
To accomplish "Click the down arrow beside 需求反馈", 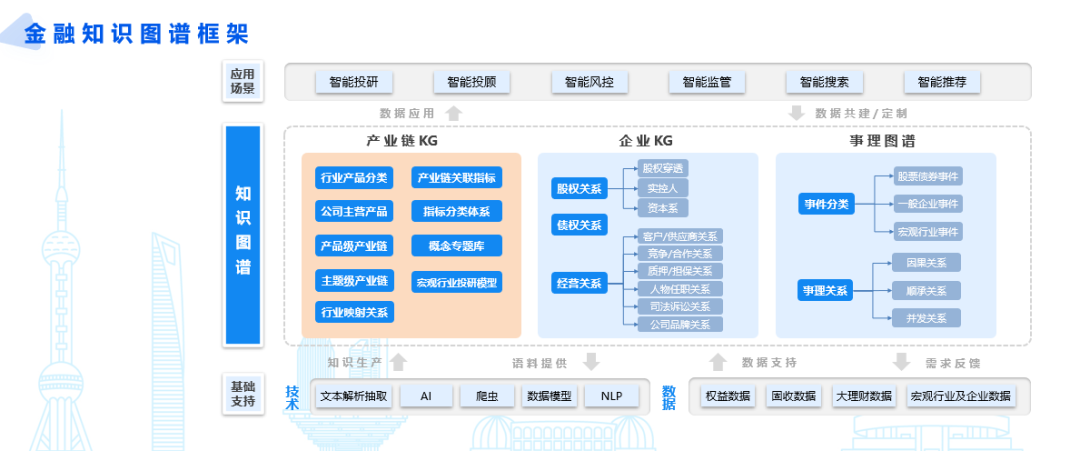I will pos(902,362).
